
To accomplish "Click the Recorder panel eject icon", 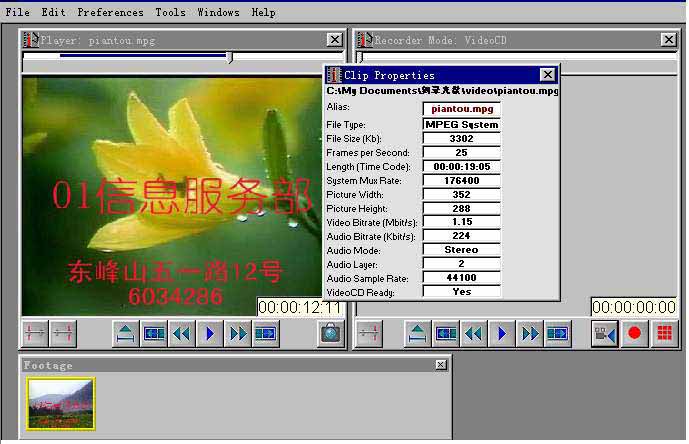I will click(418, 334).
